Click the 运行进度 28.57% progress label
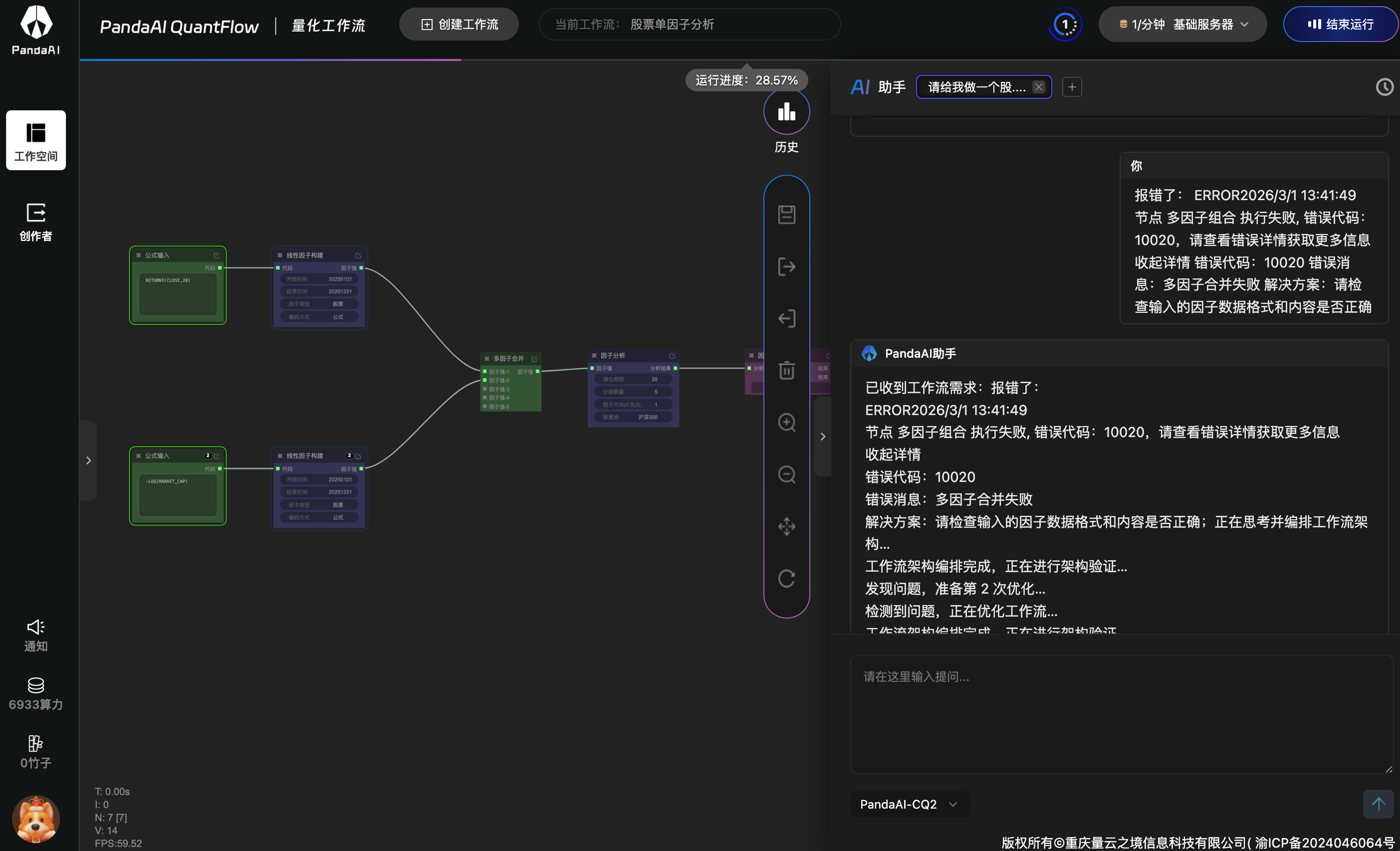Screen dimensions: 1400x851 coord(746,80)
